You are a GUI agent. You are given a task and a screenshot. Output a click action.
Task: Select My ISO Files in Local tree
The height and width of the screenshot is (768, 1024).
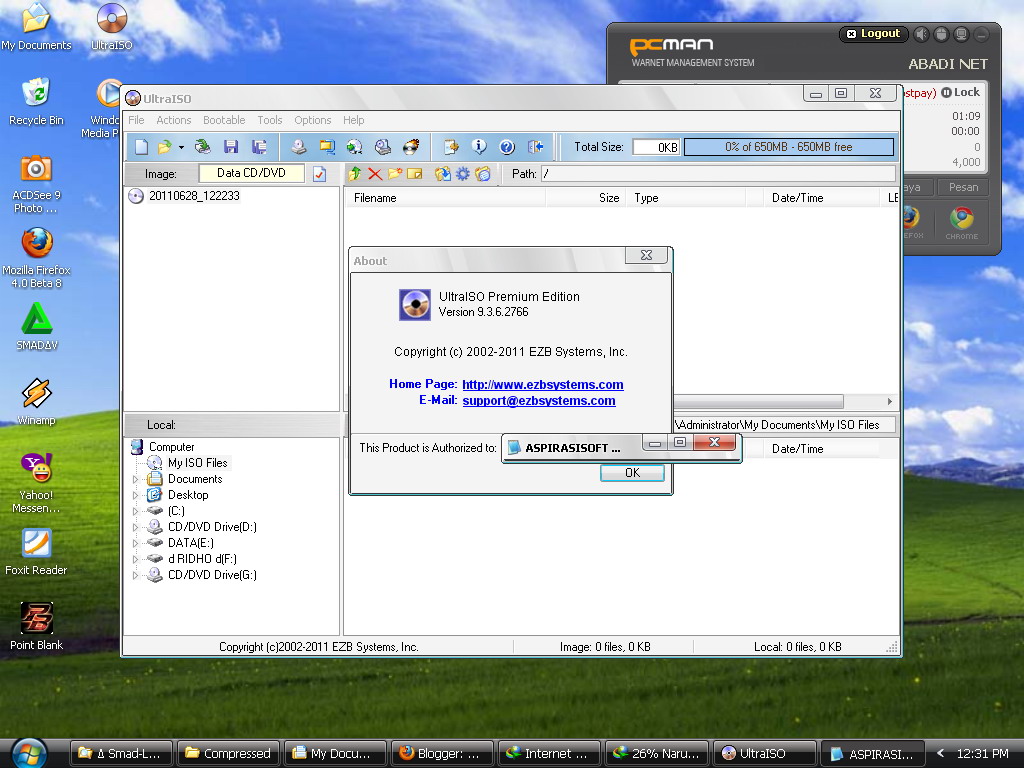[x=198, y=462]
